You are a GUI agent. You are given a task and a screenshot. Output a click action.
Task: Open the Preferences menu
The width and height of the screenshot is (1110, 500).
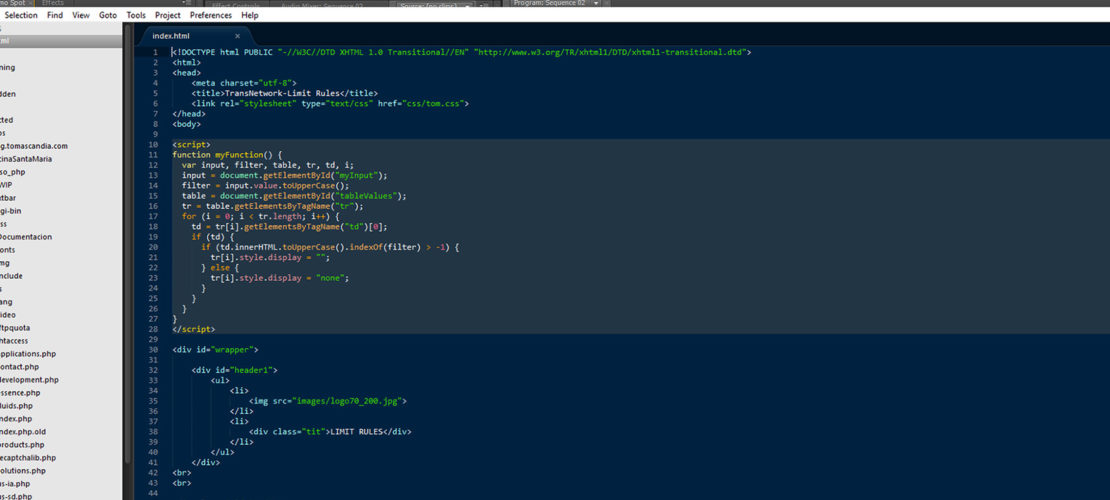[x=210, y=15]
